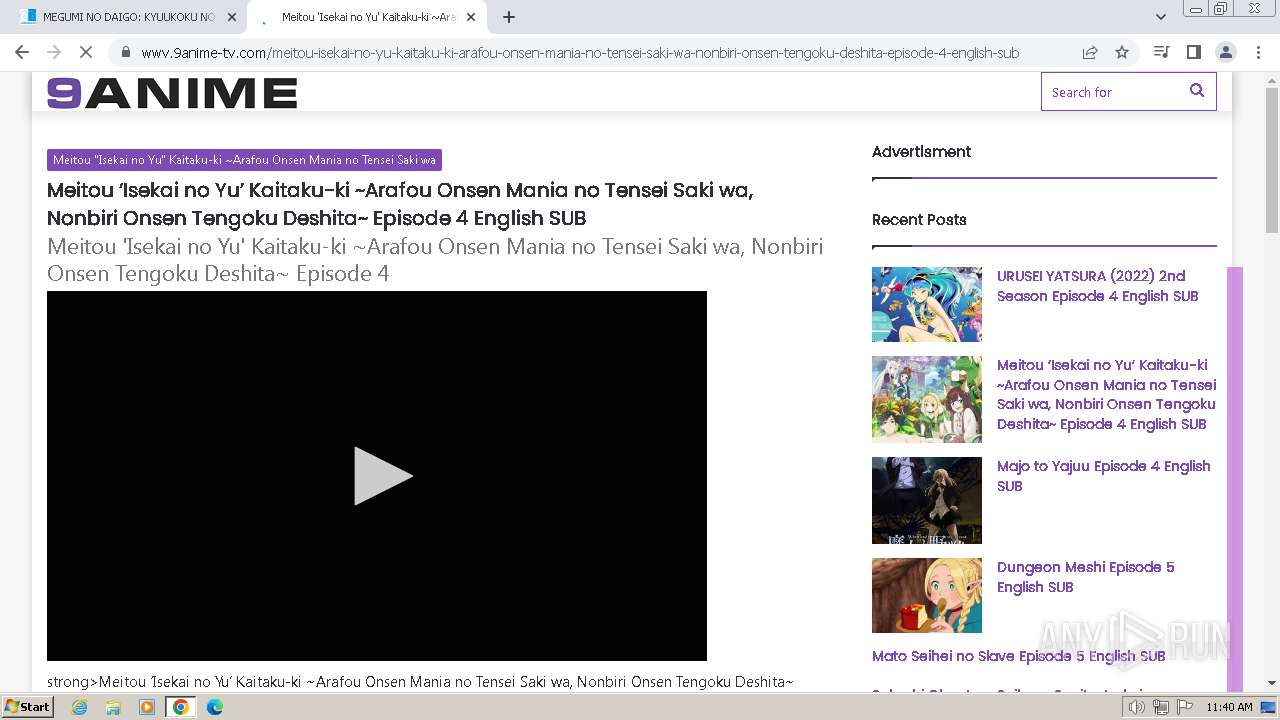Stop loading the page
This screenshot has height=720, width=1280.
(85, 52)
